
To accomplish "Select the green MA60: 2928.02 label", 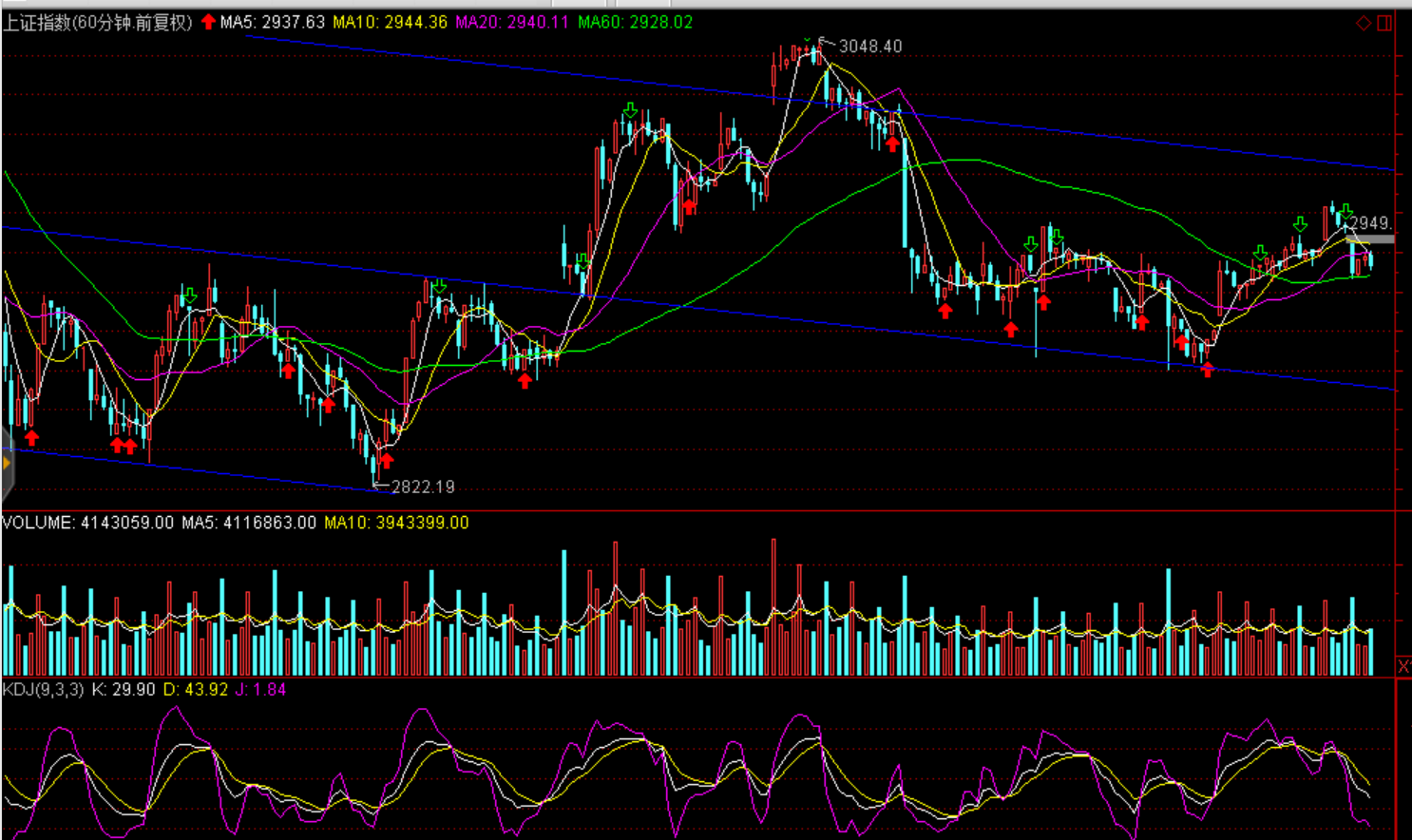I will (x=635, y=22).
